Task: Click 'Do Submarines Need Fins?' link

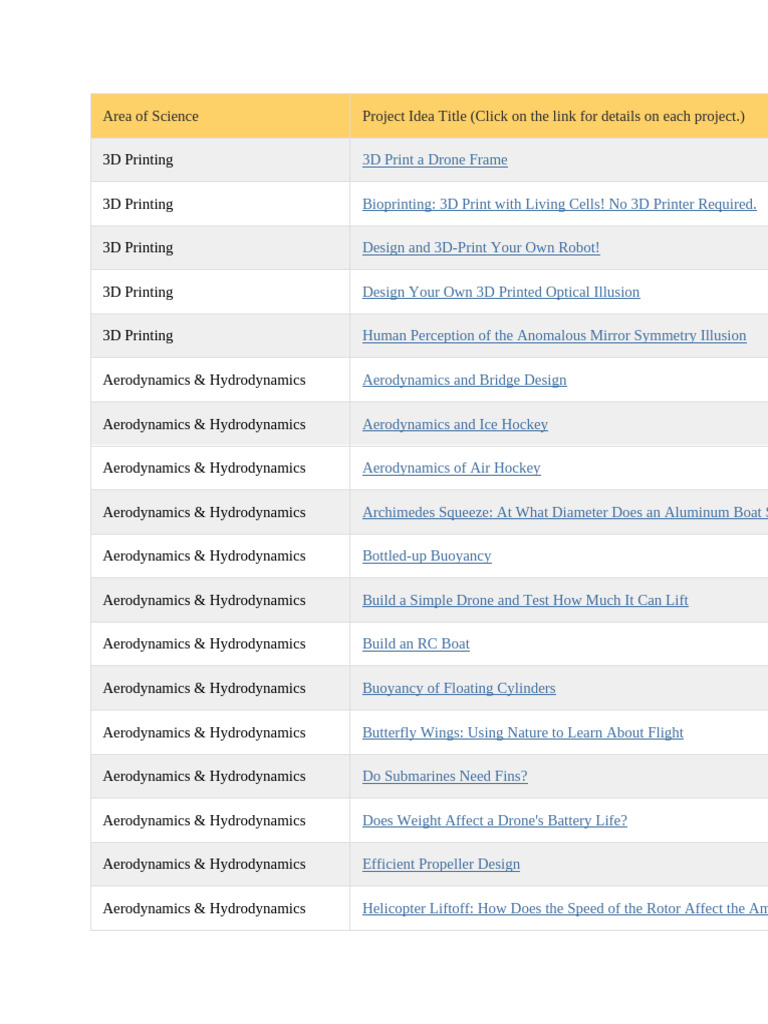Action: pyautogui.click(x=445, y=776)
